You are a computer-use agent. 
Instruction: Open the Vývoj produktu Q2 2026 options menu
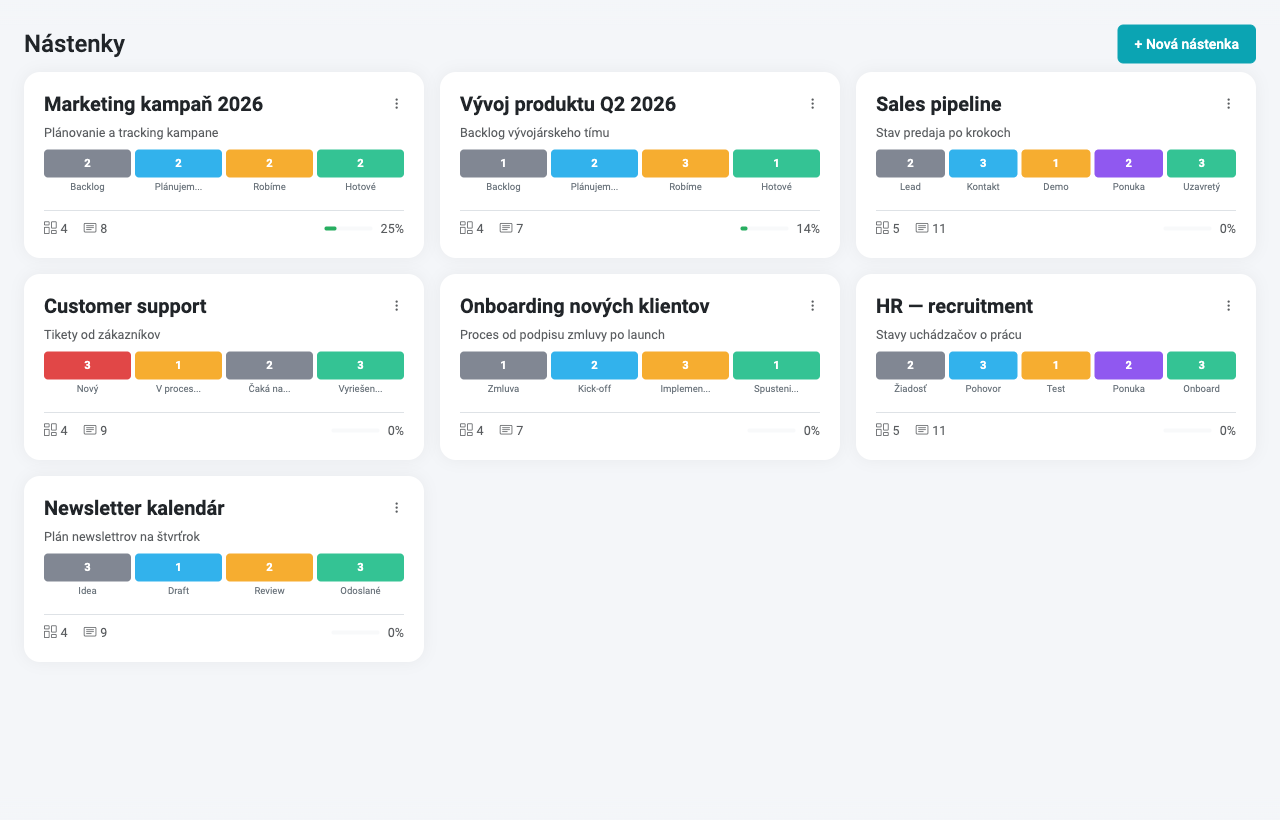(812, 104)
